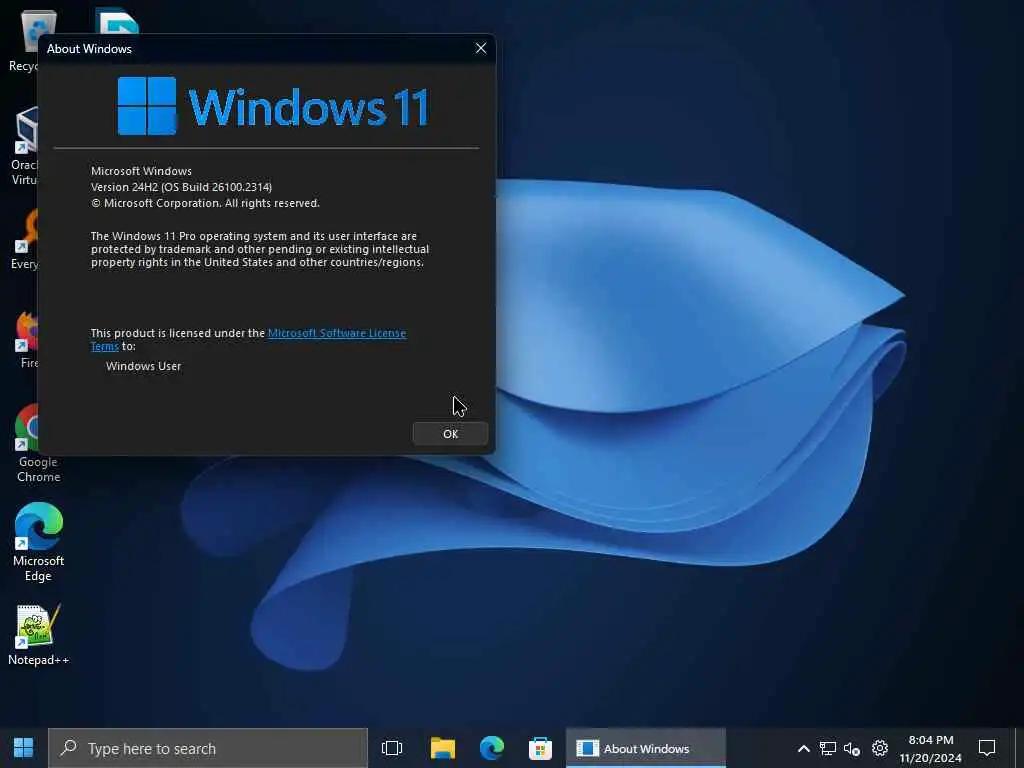Click the About Windows title bar text
Image resolution: width=1024 pixels, height=768 pixels.
(x=89, y=49)
